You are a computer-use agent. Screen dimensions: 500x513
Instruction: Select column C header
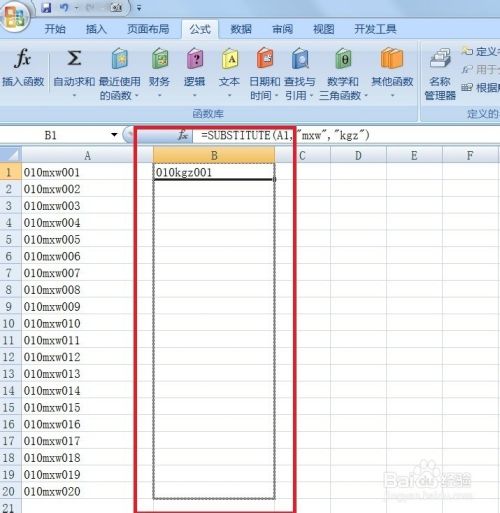pos(302,155)
